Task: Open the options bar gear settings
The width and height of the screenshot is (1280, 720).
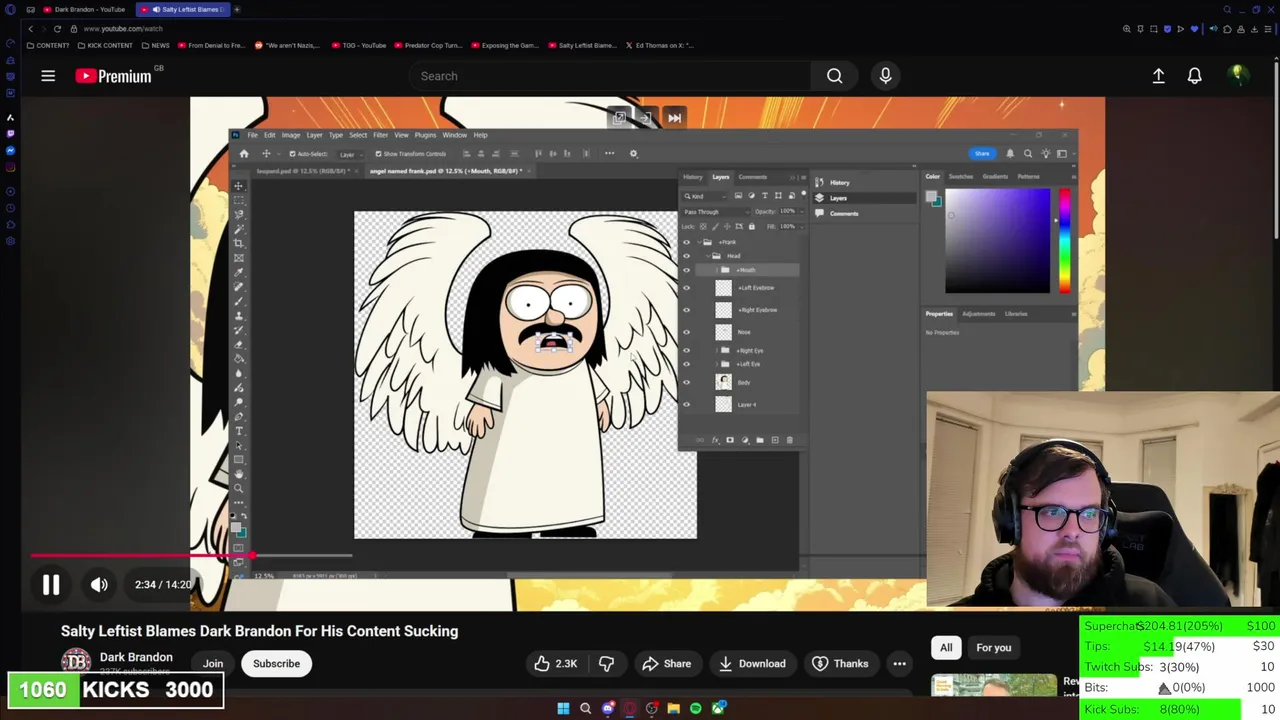Action: coord(633,154)
